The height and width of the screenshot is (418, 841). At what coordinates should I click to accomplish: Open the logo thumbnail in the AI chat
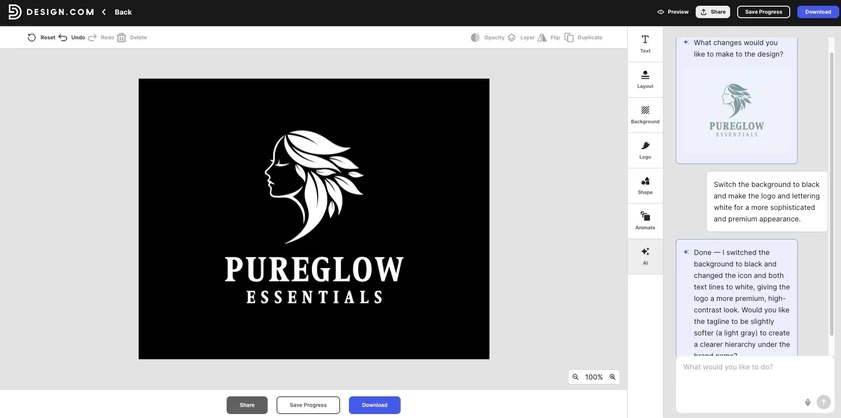[736, 111]
